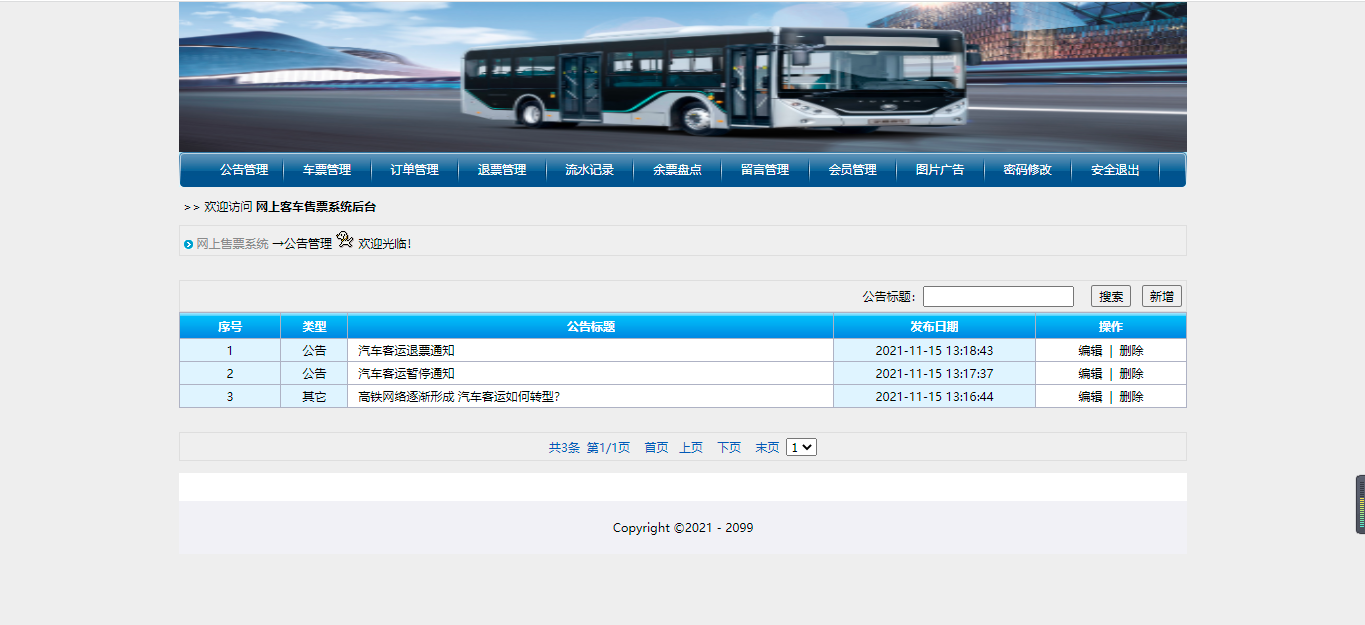Click the 共3条 record count text
This screenshot has width=1365, height=625.
(564, 448)
